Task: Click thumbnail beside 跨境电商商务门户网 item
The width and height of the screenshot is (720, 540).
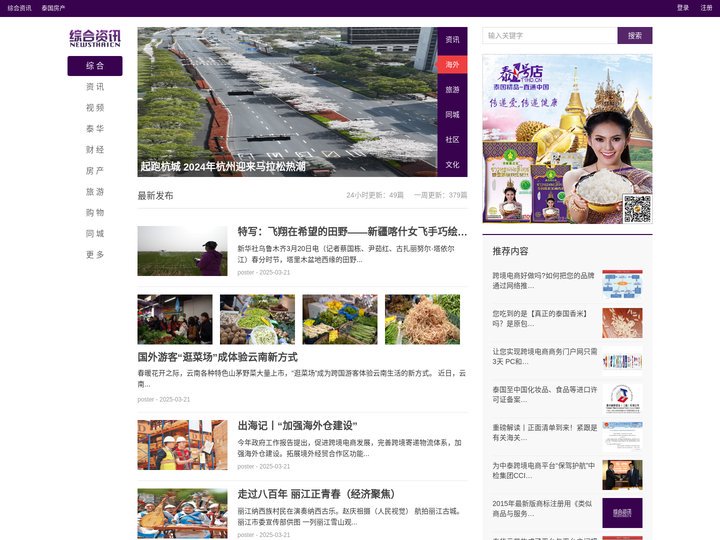Action: 622,361
